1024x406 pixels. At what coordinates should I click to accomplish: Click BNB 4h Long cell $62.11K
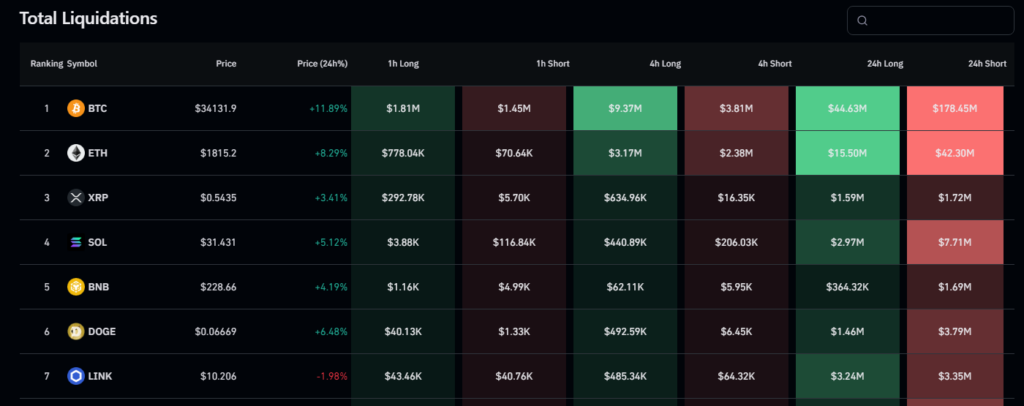pyautogui.click(x=625, y=287)
